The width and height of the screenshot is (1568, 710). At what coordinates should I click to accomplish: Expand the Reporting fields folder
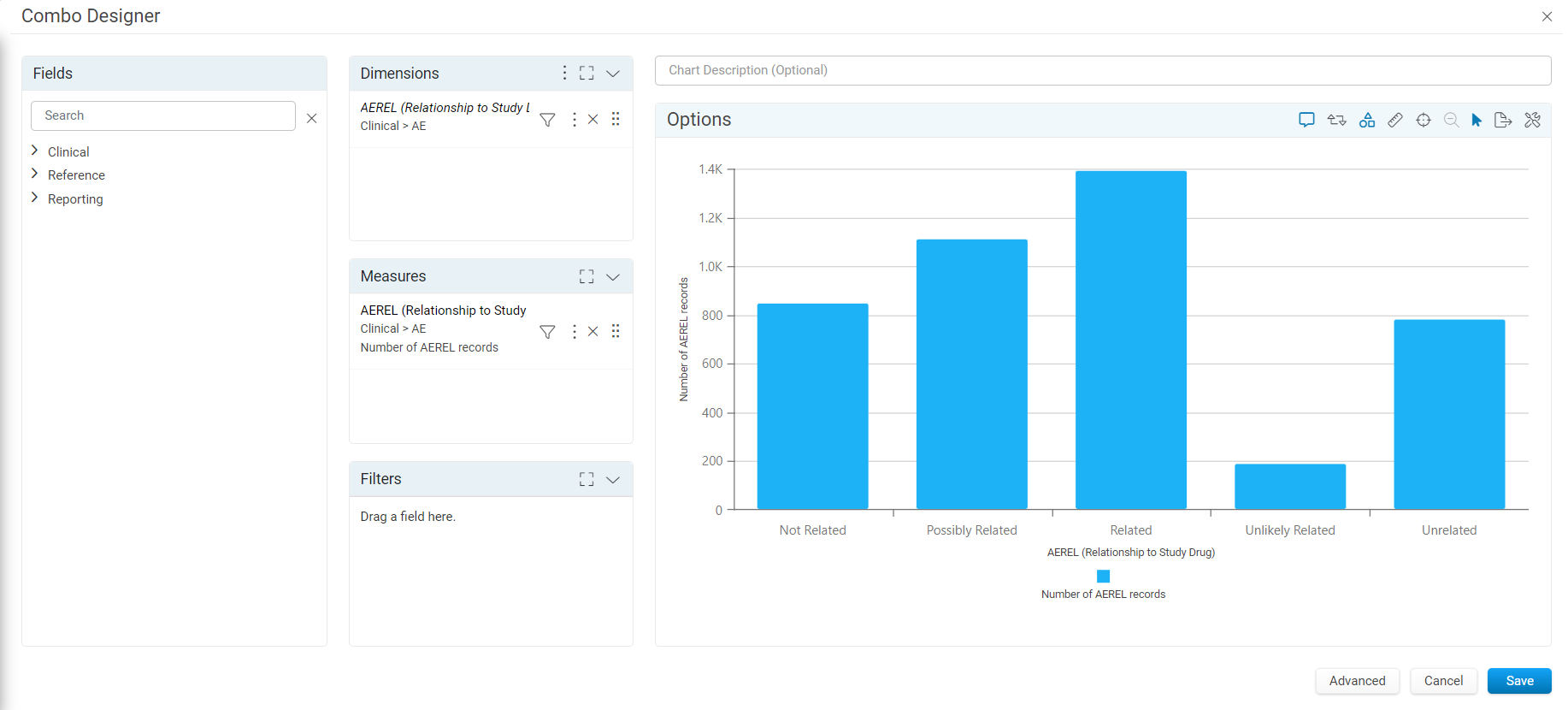pyautogui.click(x=34, y=198)
